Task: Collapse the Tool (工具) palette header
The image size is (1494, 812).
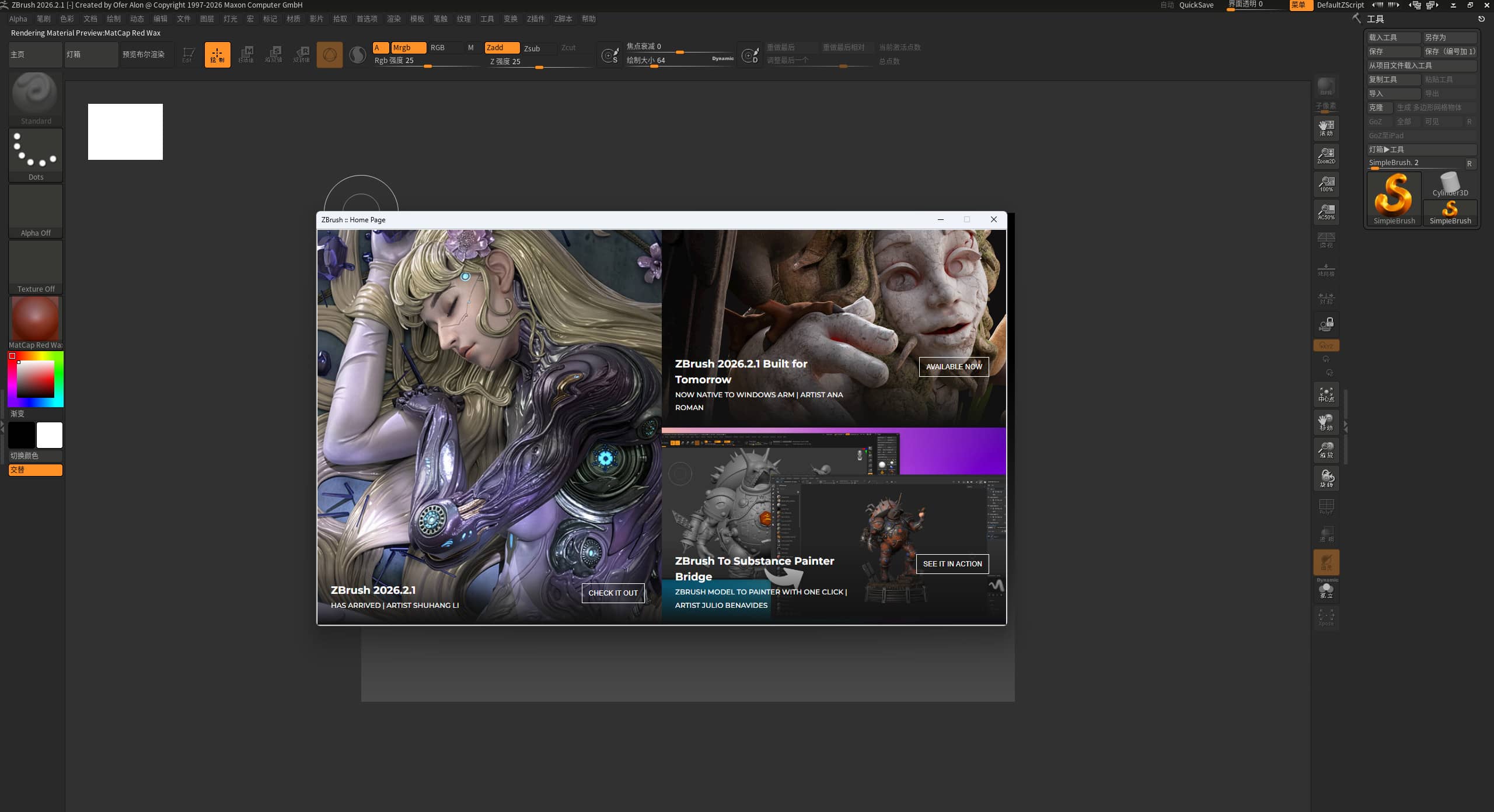Action: tap(1376, 19)
